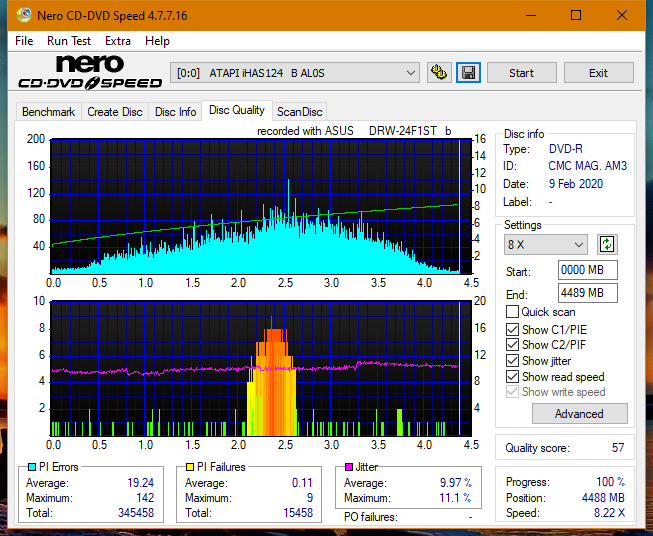Click PI Errors total 345458
Screen dimensions: 653x536
[x=136, y=513]
